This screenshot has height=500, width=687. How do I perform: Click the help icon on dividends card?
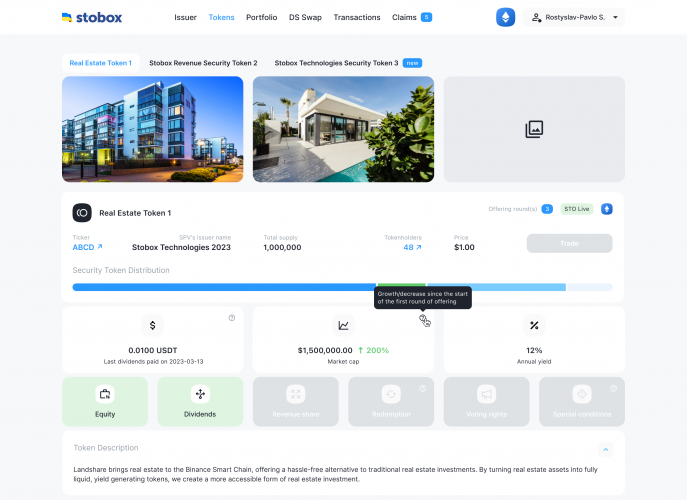232,318
